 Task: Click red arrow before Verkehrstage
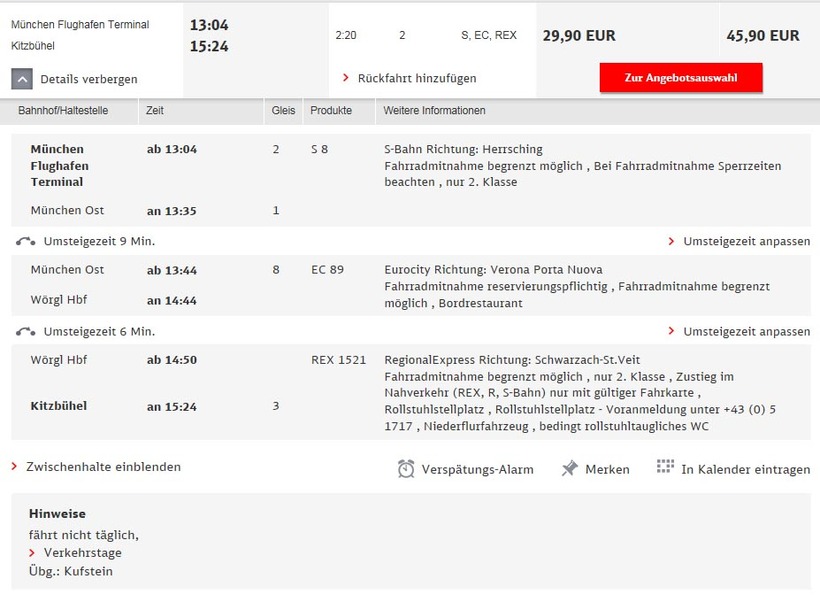pyautogui.click(x=33, y=553)
